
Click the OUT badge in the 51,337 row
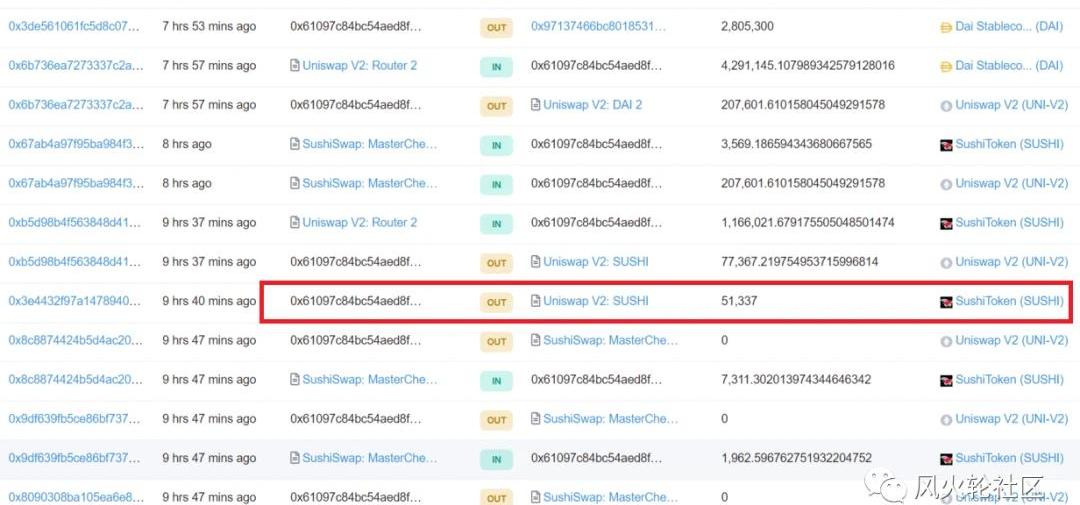[x=497, y=302]
